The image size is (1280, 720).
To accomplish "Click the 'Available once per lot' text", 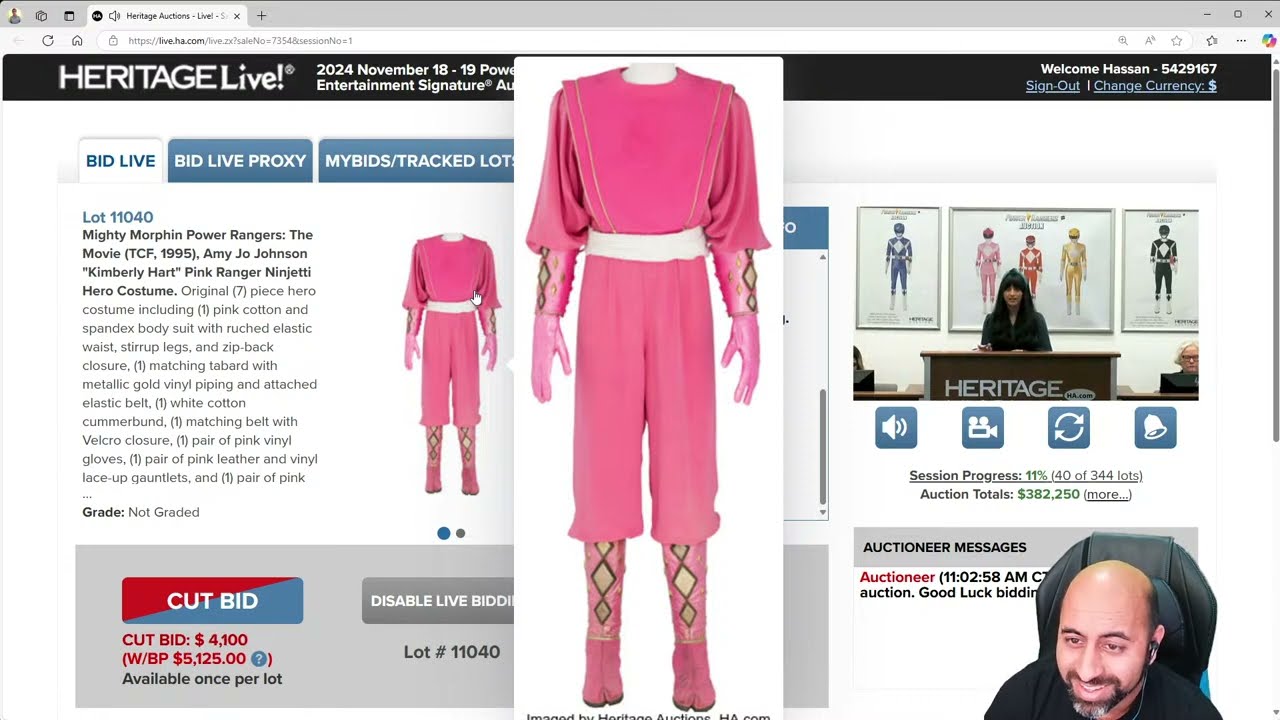I will click(x=202, y=679).
